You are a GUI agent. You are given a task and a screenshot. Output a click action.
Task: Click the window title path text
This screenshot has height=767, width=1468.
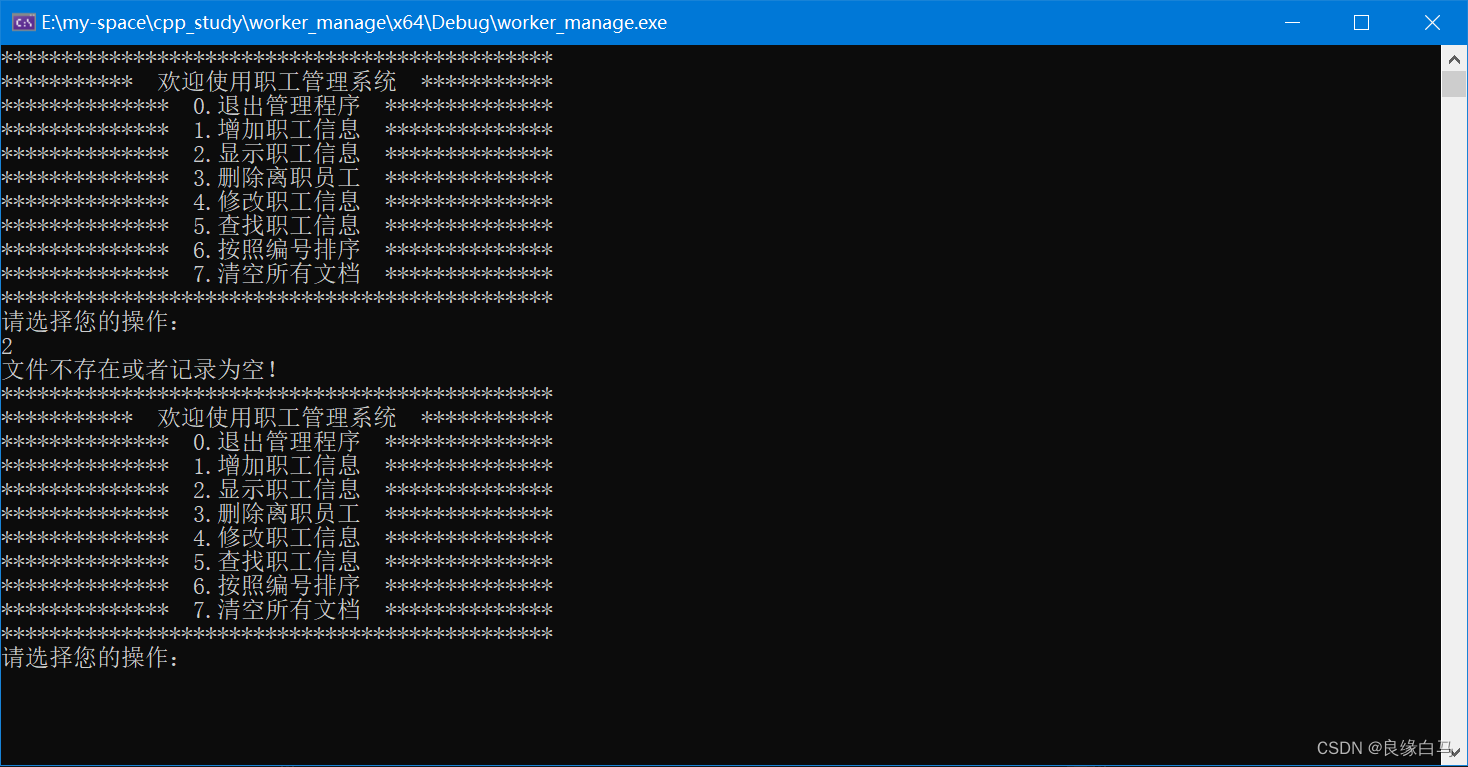click(x=354, y=22)
